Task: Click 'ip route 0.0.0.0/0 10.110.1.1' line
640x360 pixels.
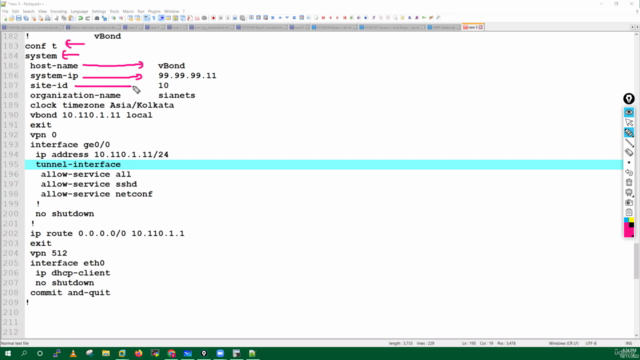Action: click(107, 233)
